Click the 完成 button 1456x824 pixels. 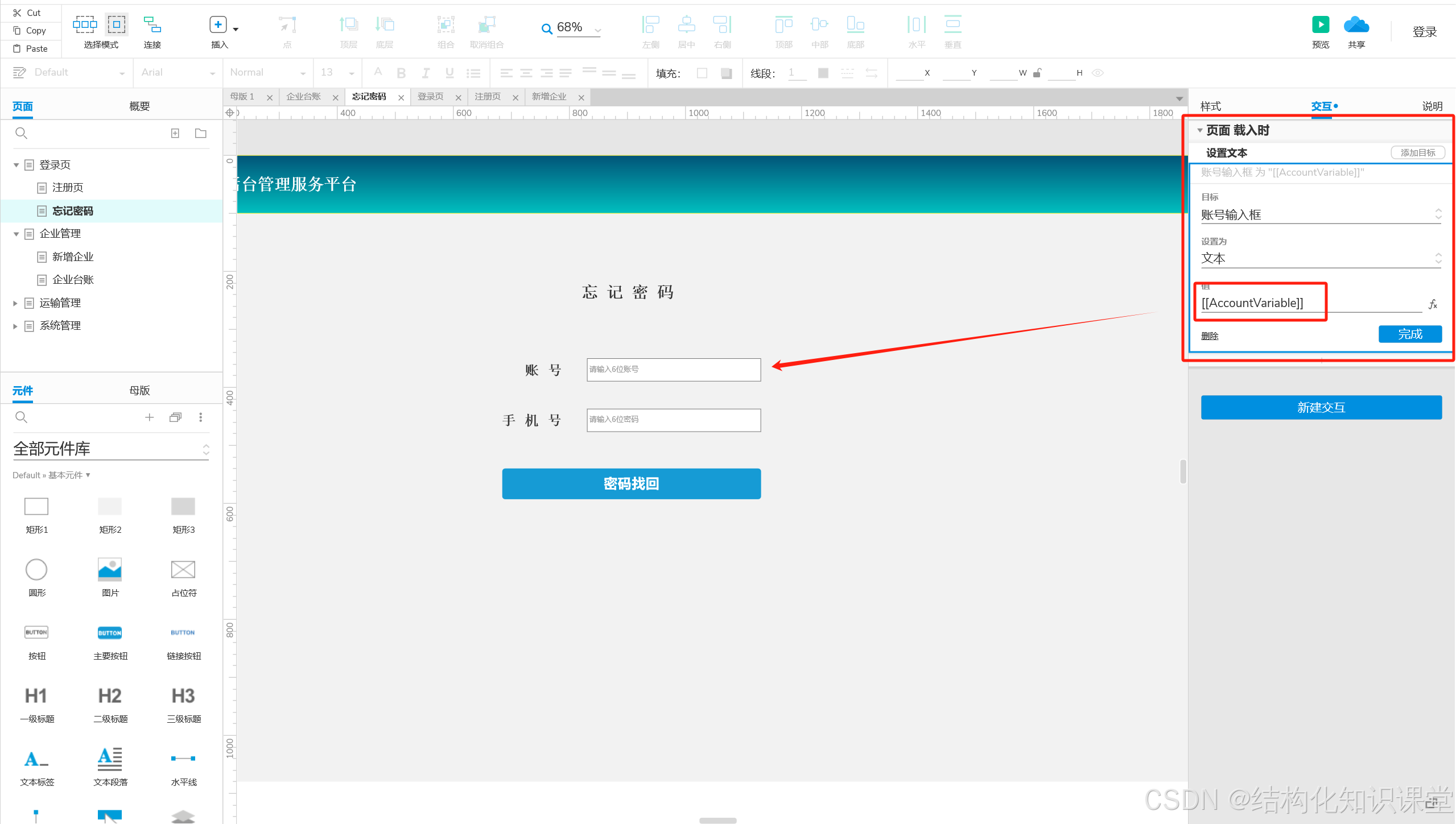(1409, 334)
